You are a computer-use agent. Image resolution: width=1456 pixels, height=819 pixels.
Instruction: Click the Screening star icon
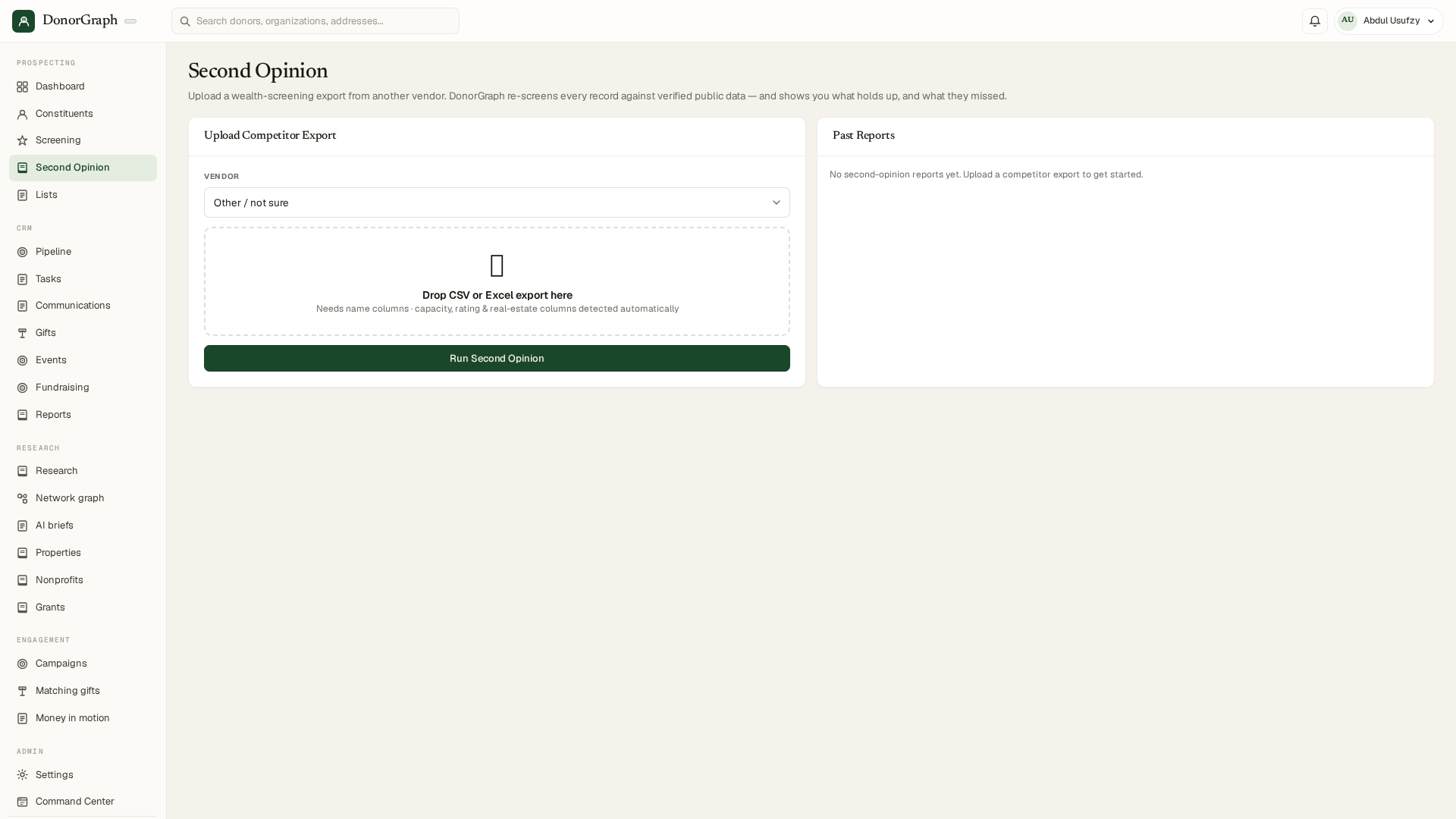click(23, 141)
